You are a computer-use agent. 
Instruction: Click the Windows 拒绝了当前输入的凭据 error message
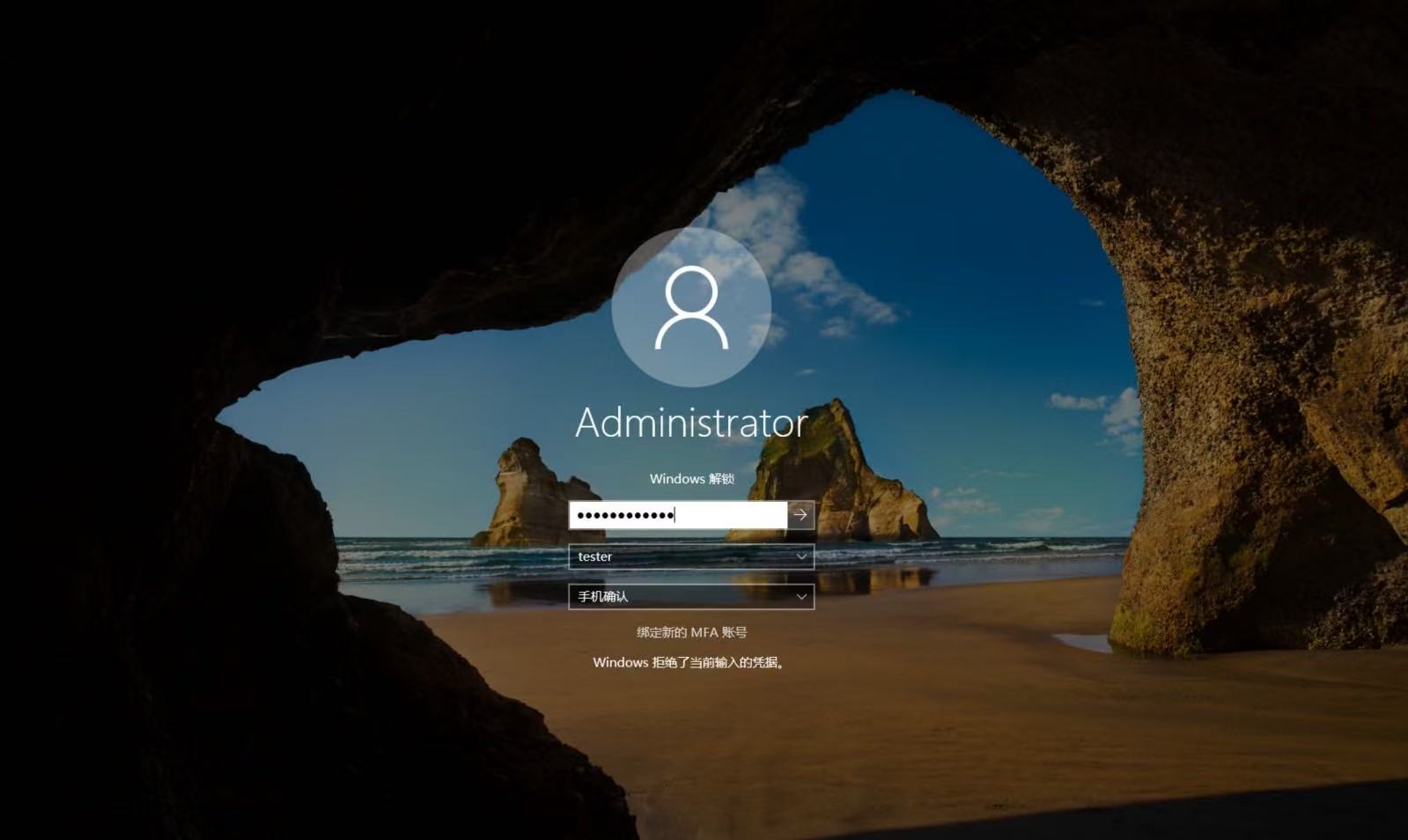coord(689,662)
